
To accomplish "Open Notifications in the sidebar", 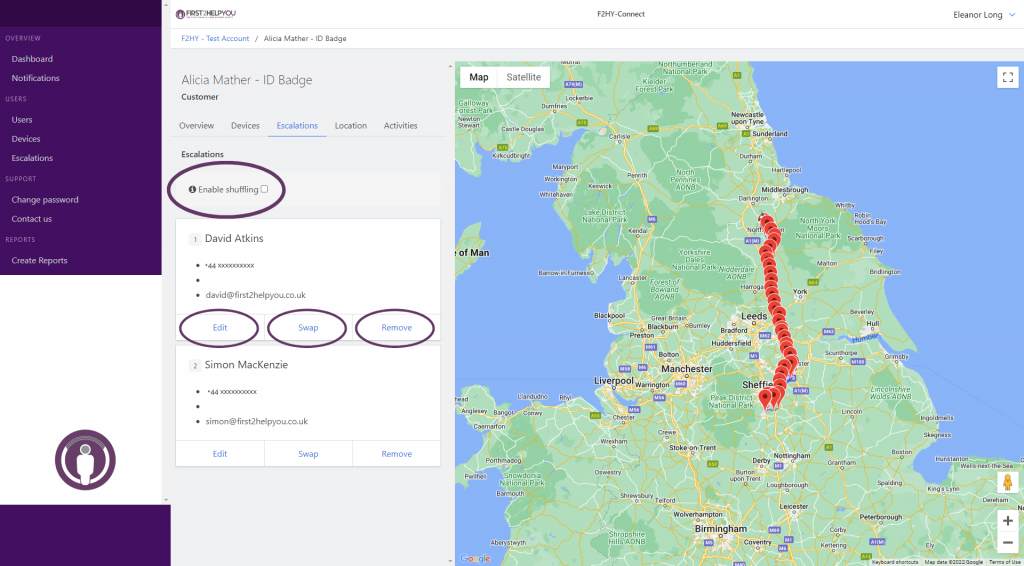I will pyautogui.click(x=35, y=78).
